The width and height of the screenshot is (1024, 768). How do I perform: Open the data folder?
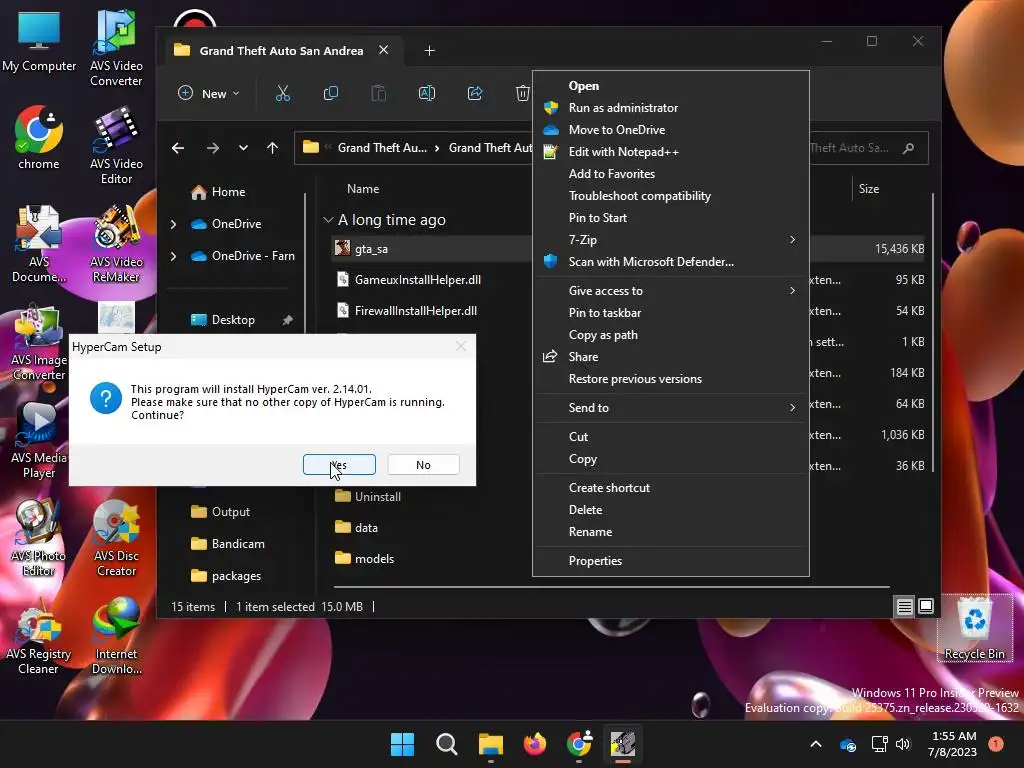pyautogui.click(x=357, y=528)
